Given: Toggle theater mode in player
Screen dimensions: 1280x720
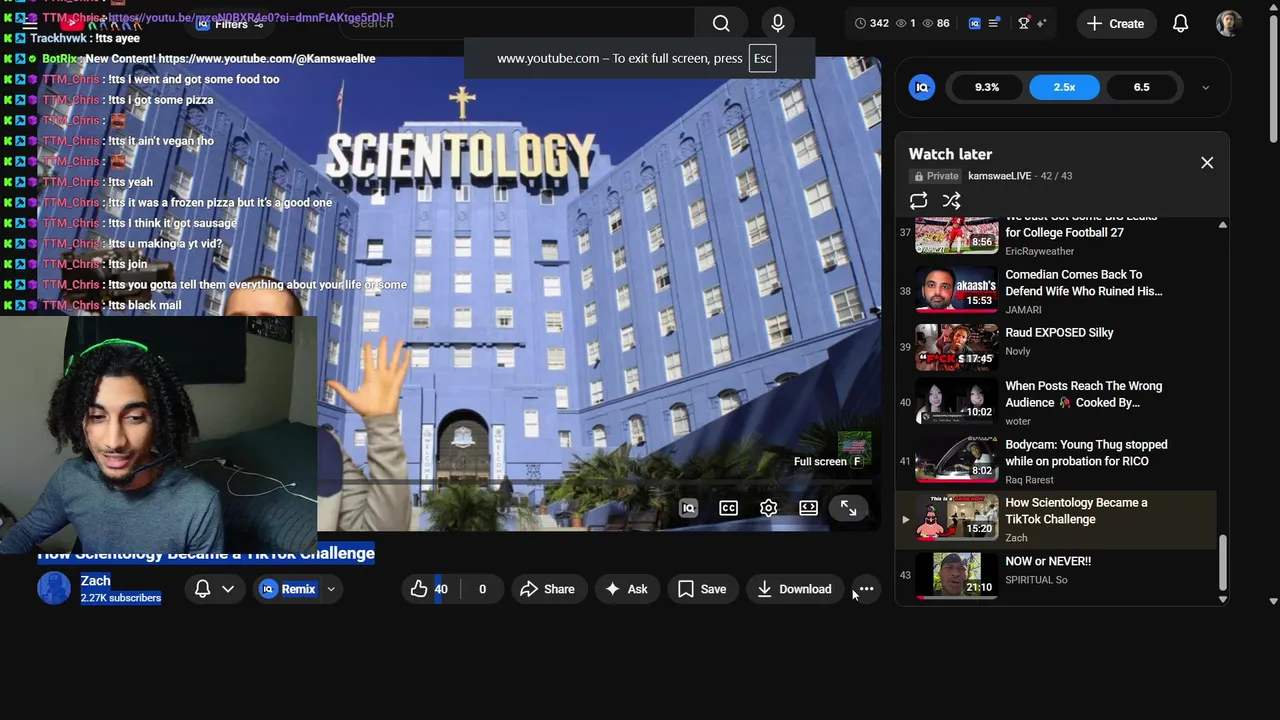Looking at the screenshot, I should click(x=808, y=508).
